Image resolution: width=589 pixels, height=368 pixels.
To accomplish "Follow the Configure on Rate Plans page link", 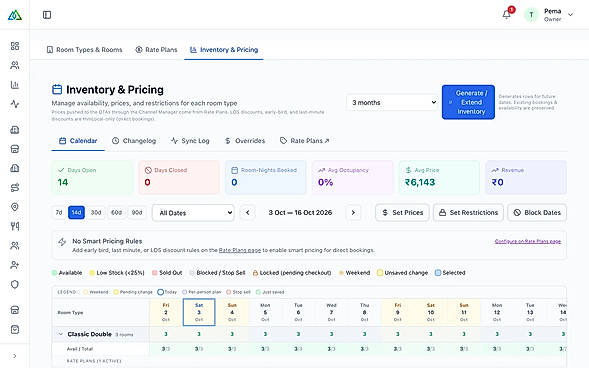I will [x=528, y=241].
